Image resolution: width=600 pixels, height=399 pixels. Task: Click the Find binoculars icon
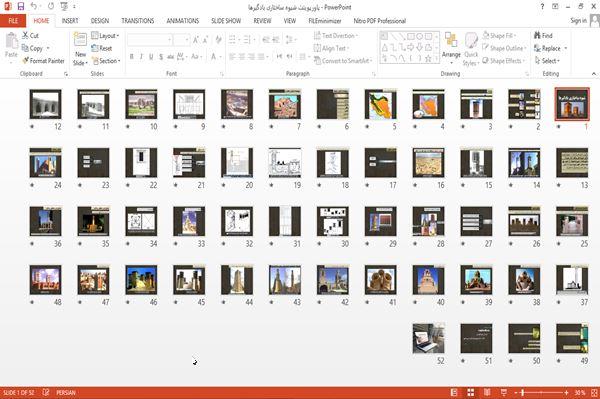coord(537,35)
